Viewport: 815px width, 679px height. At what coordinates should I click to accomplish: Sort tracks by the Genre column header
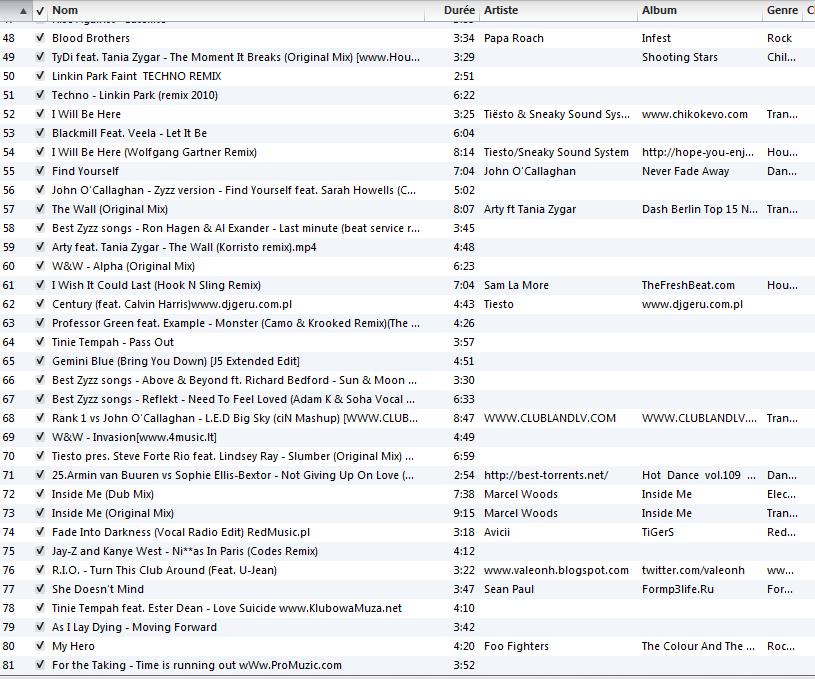click(782, 10)
